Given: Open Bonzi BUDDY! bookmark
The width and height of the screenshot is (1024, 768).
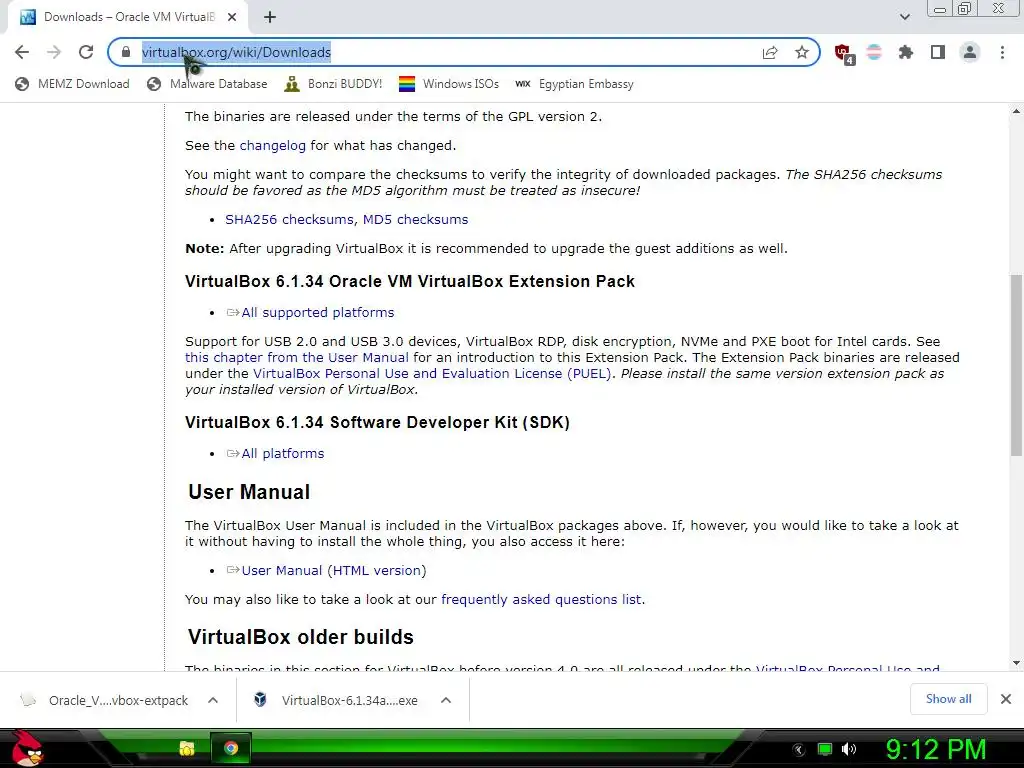Looking at the screenshot, I should [x=334, y=84].
